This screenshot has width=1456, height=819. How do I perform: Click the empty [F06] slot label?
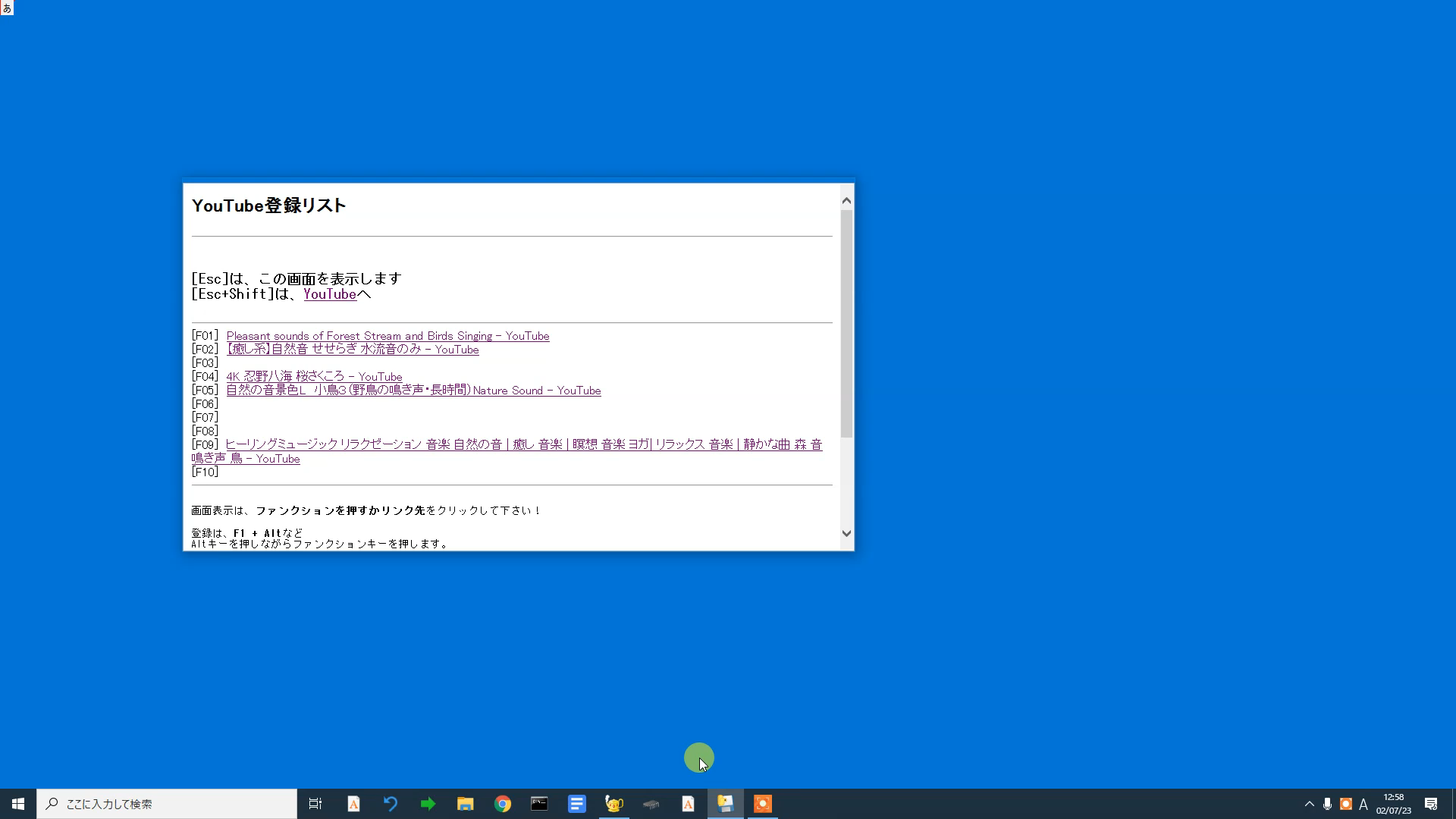click(x=205, y=404)
